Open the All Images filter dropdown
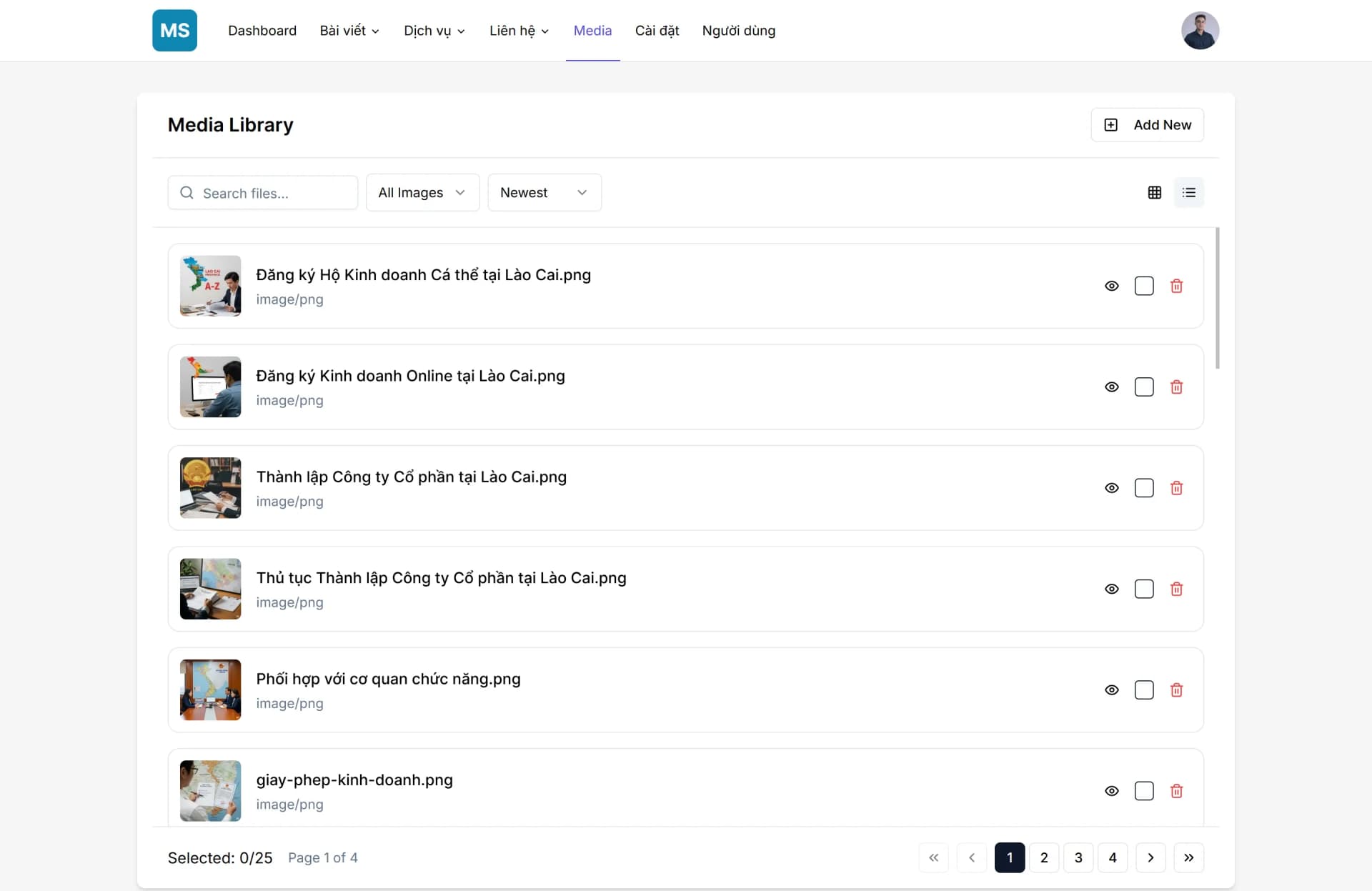The width and height of the screenshot is (1372, 891). (x=422, y=192)
